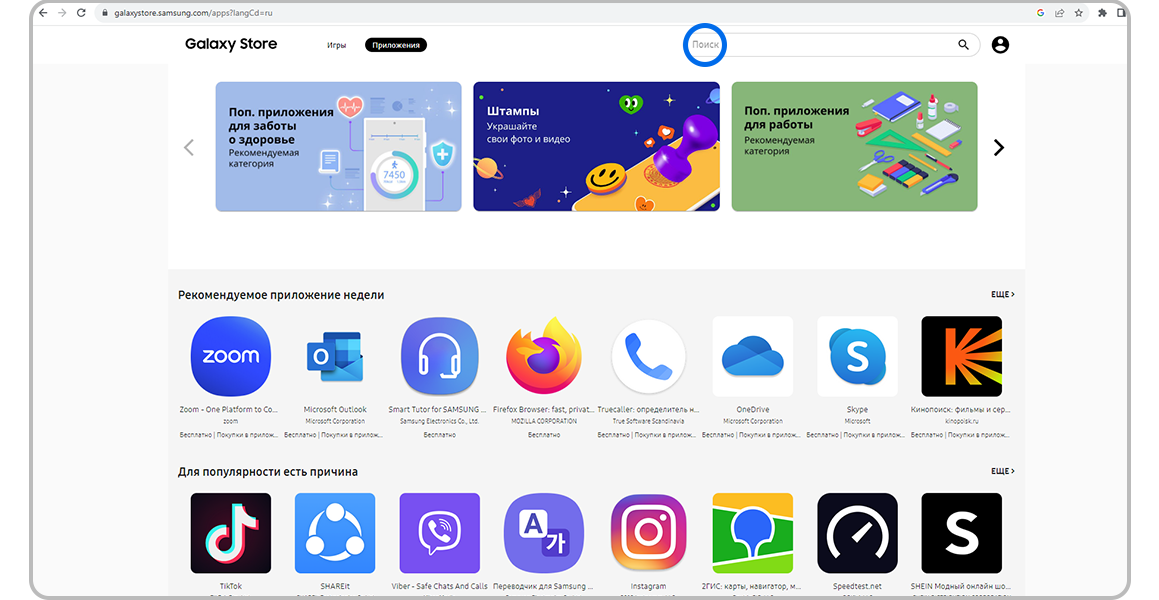Click the Truecaller: определитель title text
1159x600 pixels.
(x=648, y=409)
